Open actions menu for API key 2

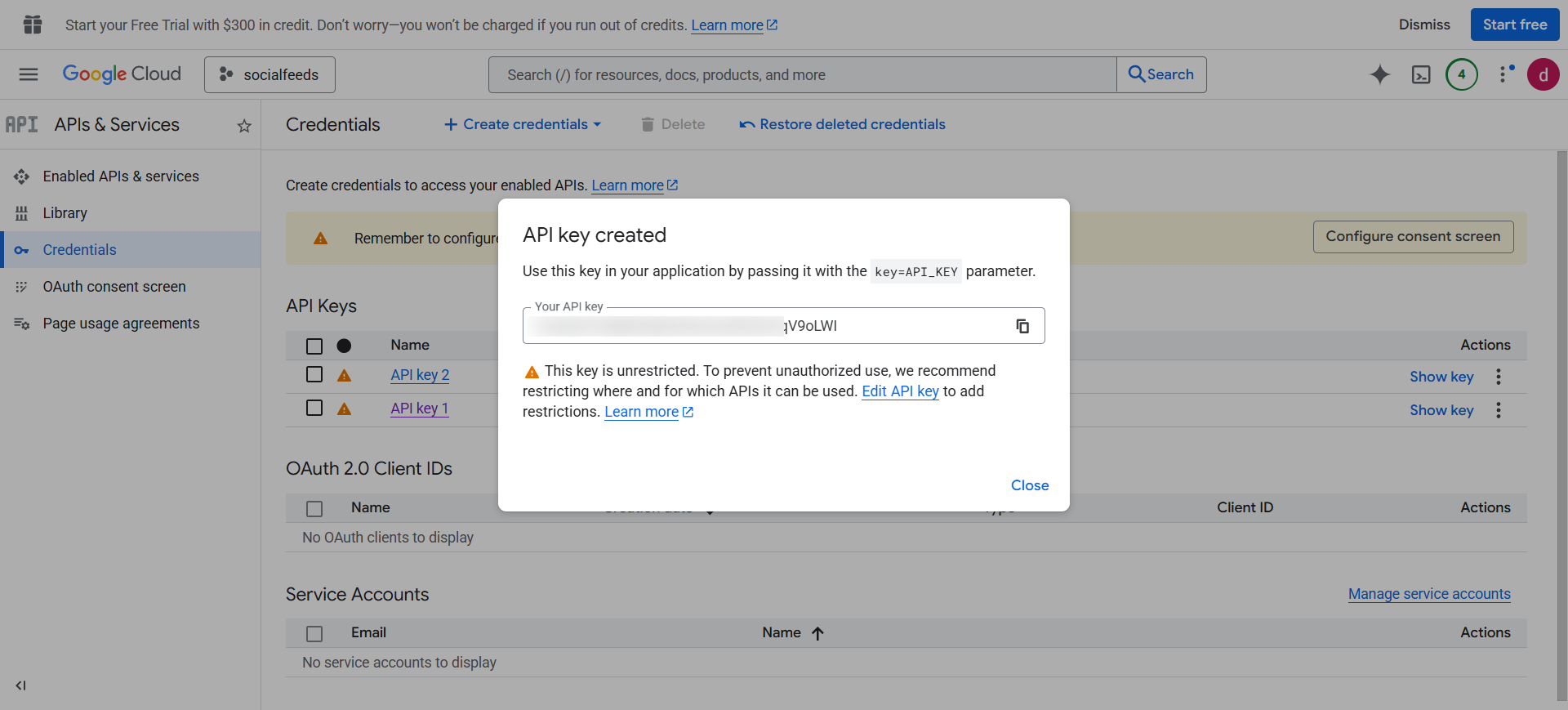point(1498,377)
